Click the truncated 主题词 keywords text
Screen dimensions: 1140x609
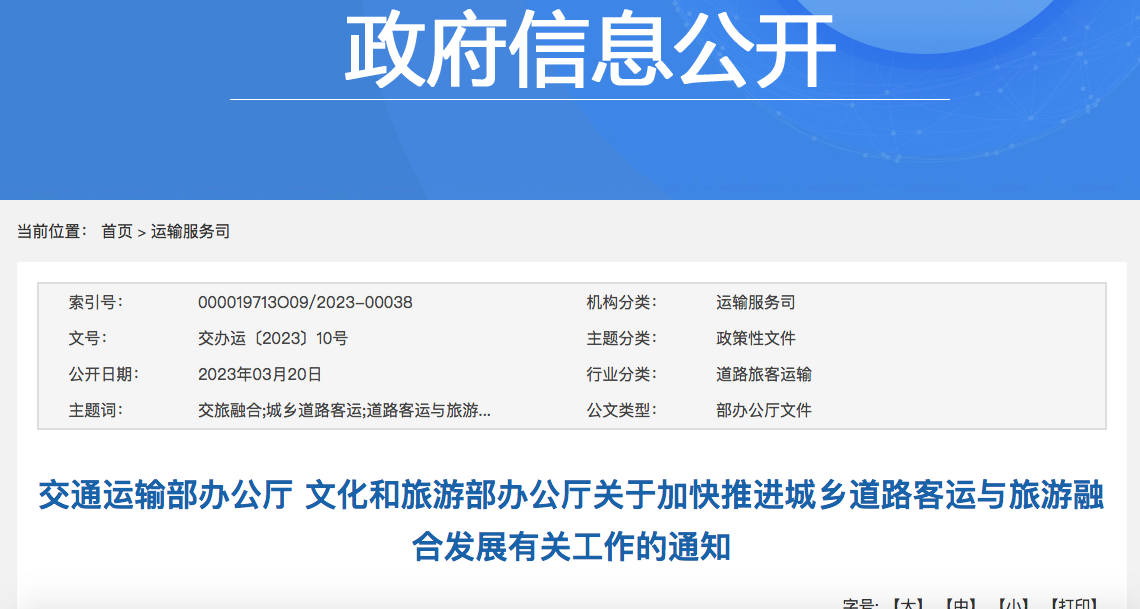(344, 410)
